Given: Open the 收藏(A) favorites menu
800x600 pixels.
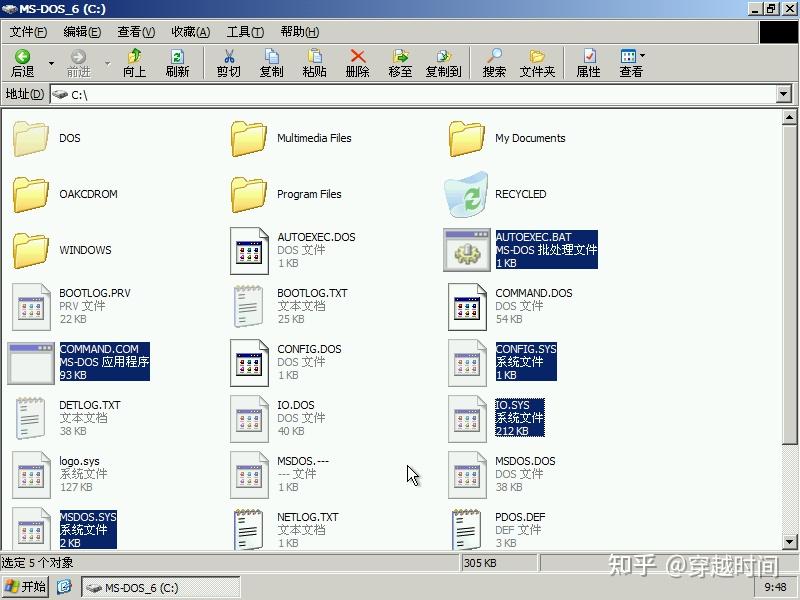Looking at the screenshot, I should tap(190, 32).
